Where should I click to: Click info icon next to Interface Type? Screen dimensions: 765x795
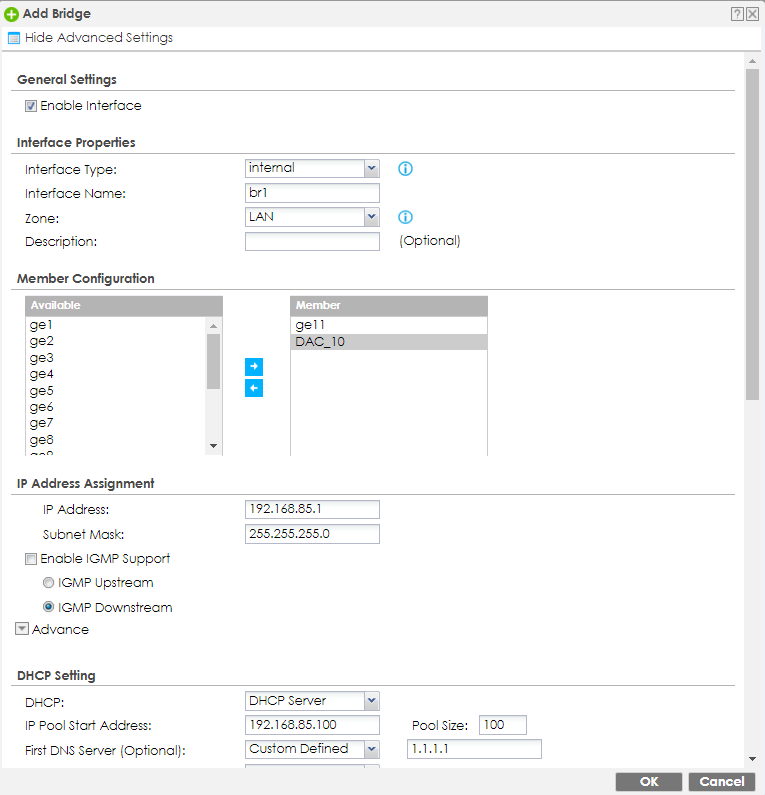(405, 169)
